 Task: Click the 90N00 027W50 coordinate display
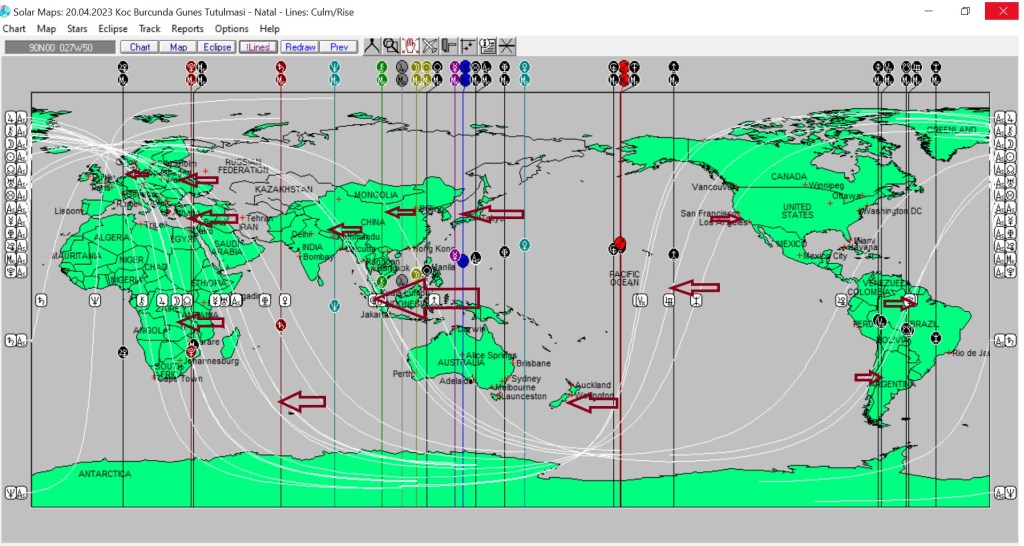tap(59, 46)
